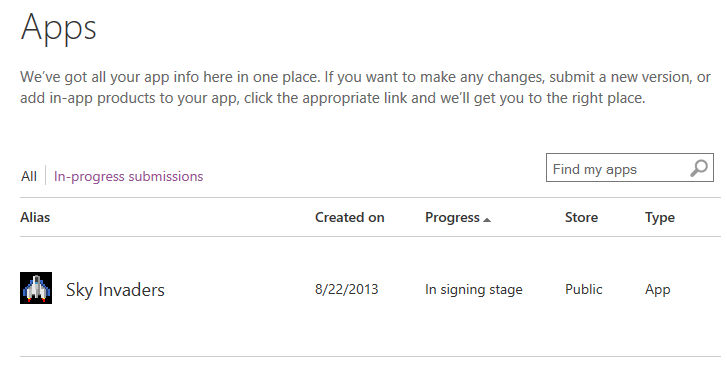Select the 8/22/2013 created date cell
727x368 pixels.
pyautogui.click(x=347, y=289)
